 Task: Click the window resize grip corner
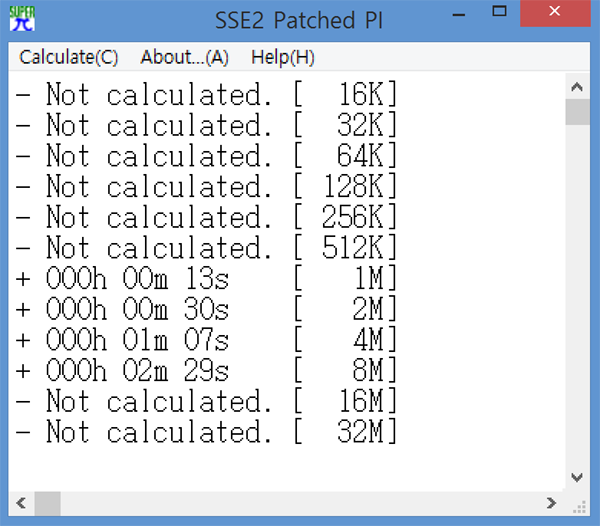[x=579, y=506]
